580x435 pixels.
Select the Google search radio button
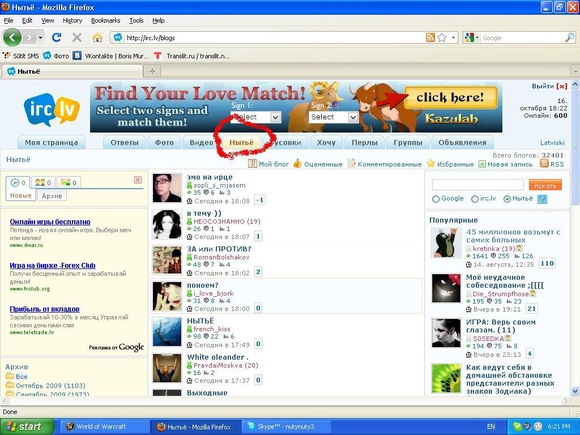pyautogui.click(x=436, y=199)
